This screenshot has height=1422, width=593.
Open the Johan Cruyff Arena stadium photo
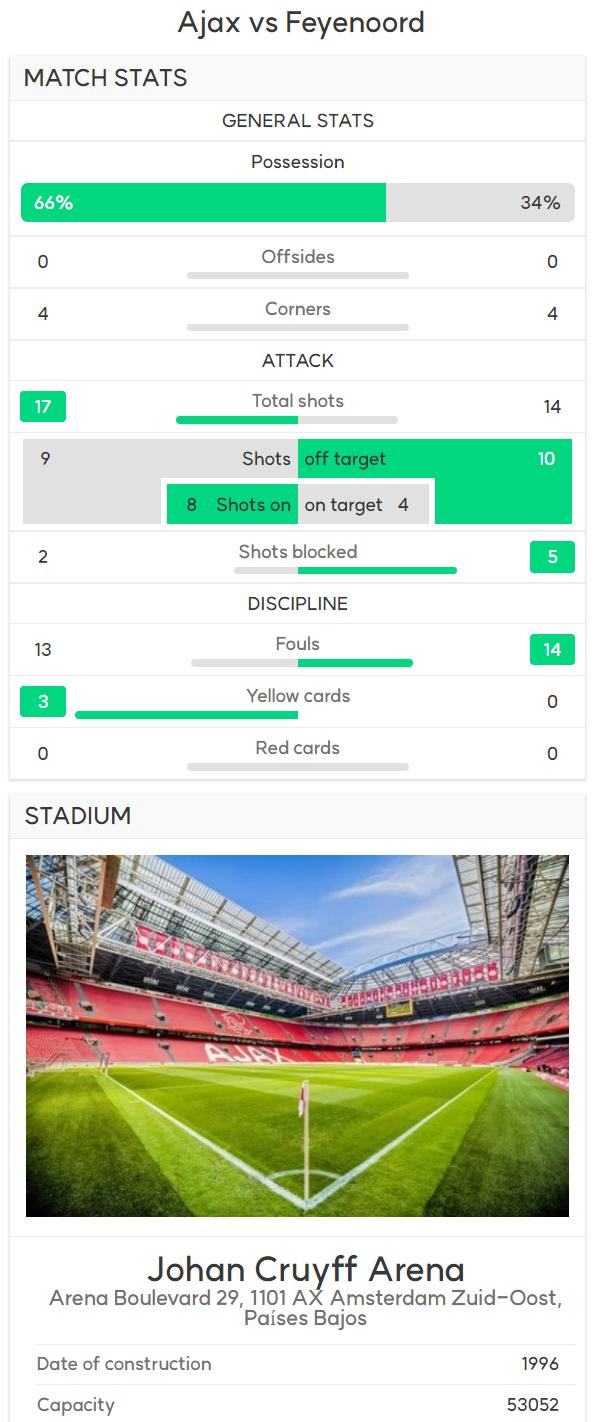point(297,1036)
